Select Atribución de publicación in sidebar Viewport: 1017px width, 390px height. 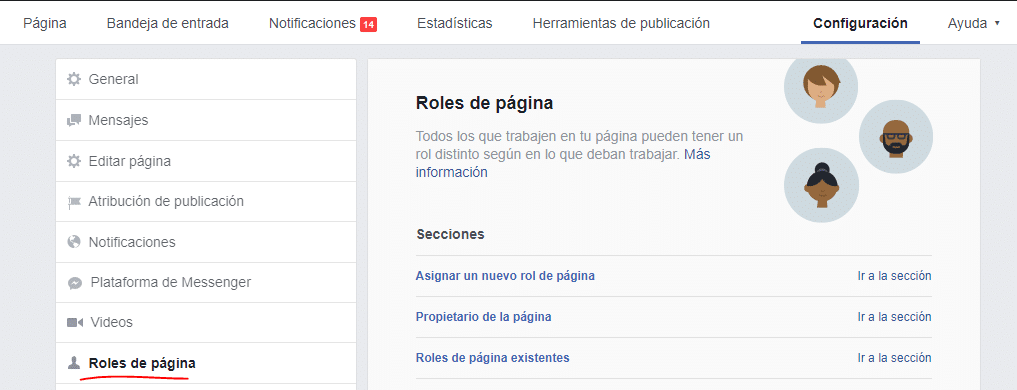tap(206, 202)
